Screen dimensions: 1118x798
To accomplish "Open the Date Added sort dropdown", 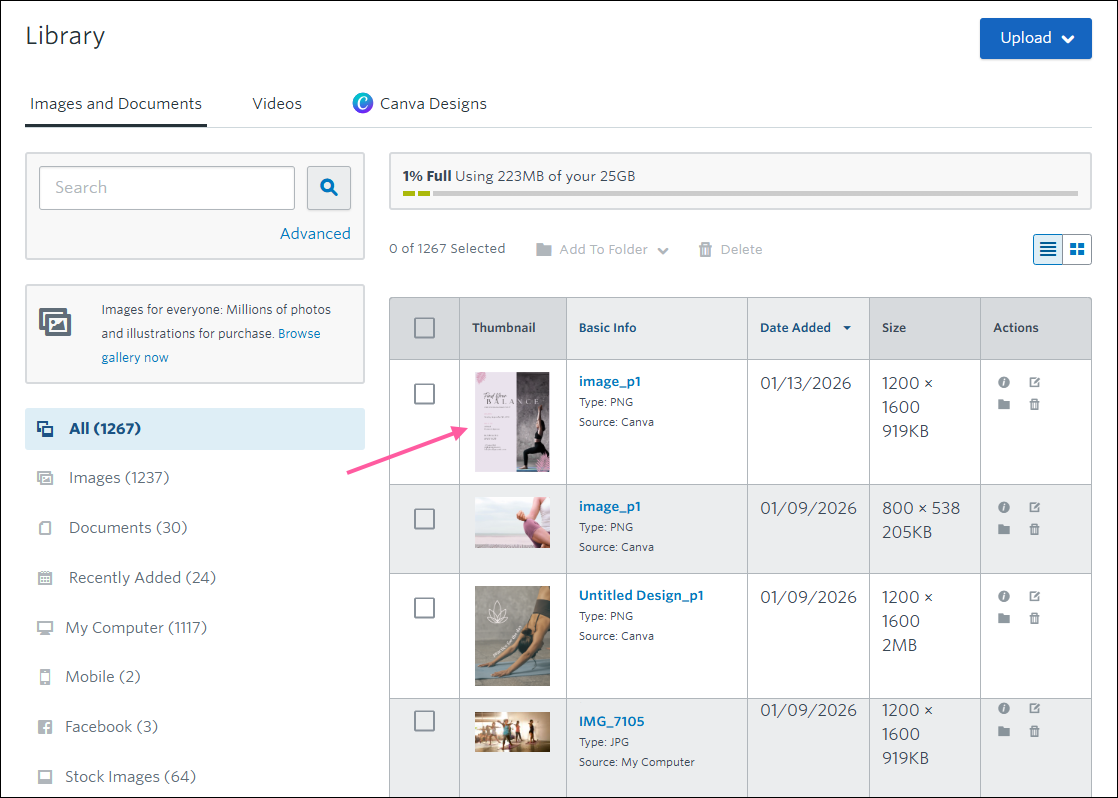I will click(x=846, y=327).
